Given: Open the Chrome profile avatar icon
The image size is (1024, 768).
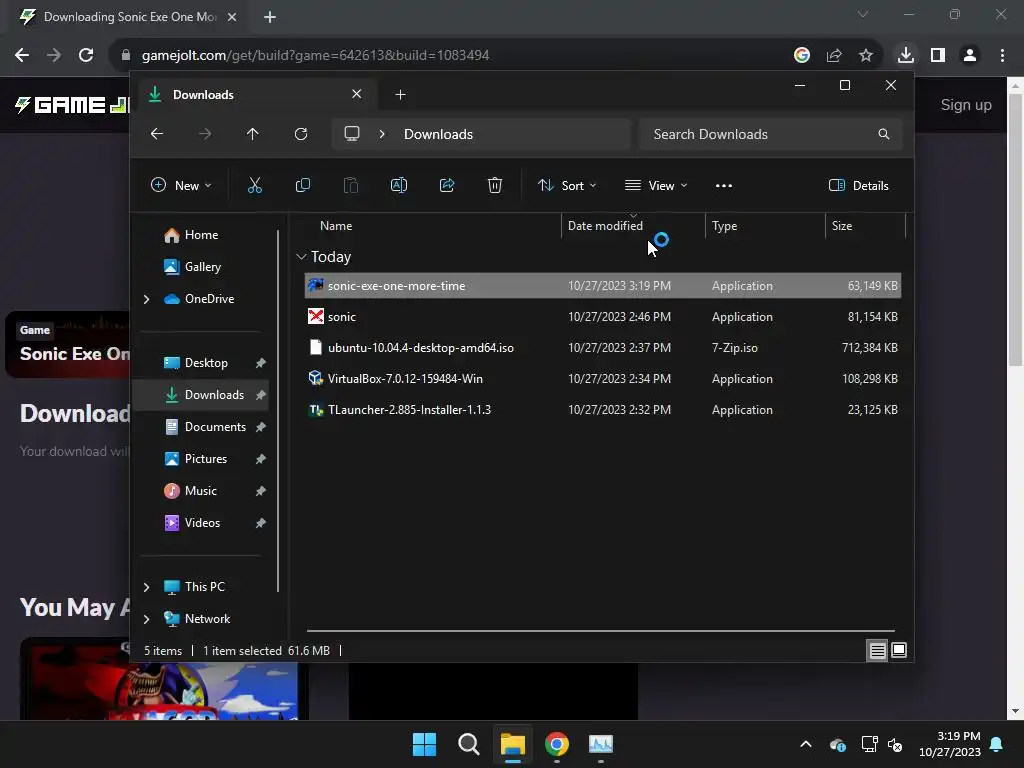Looking at the screenshot, I should pyautogui.click(x=970, y=55).
